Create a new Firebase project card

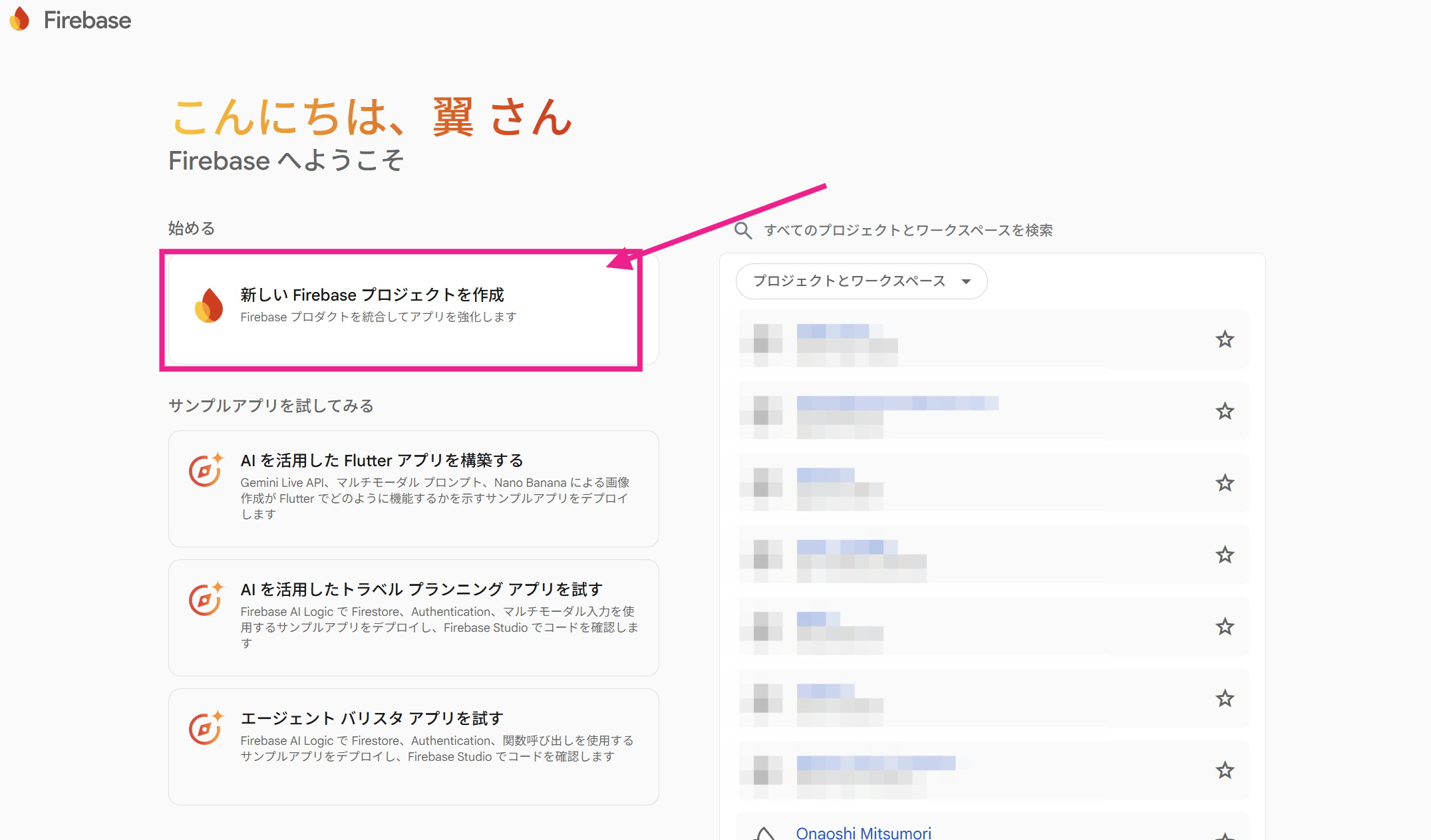tap(413, 309)
